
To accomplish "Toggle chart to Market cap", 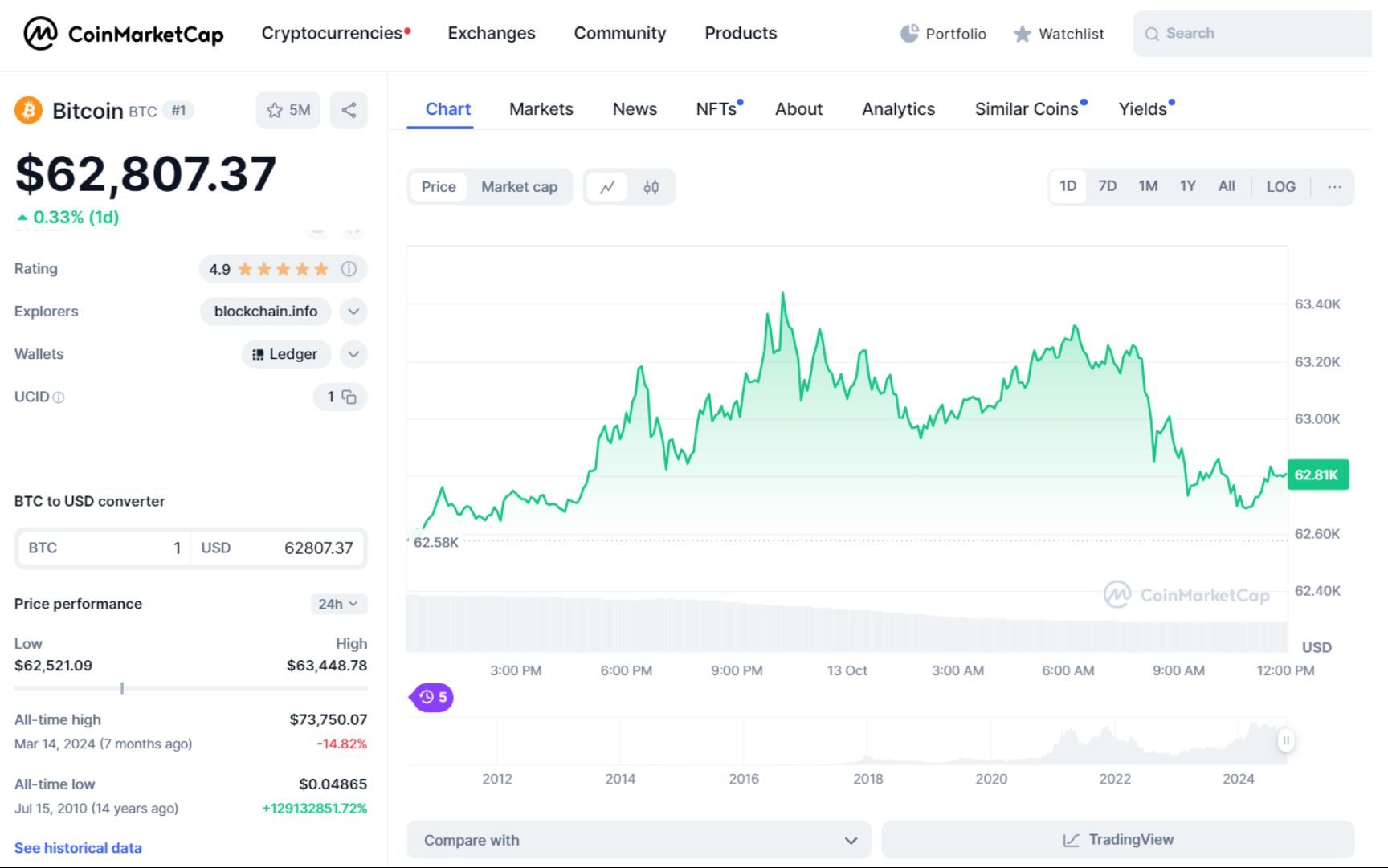I will click(519, 187).
